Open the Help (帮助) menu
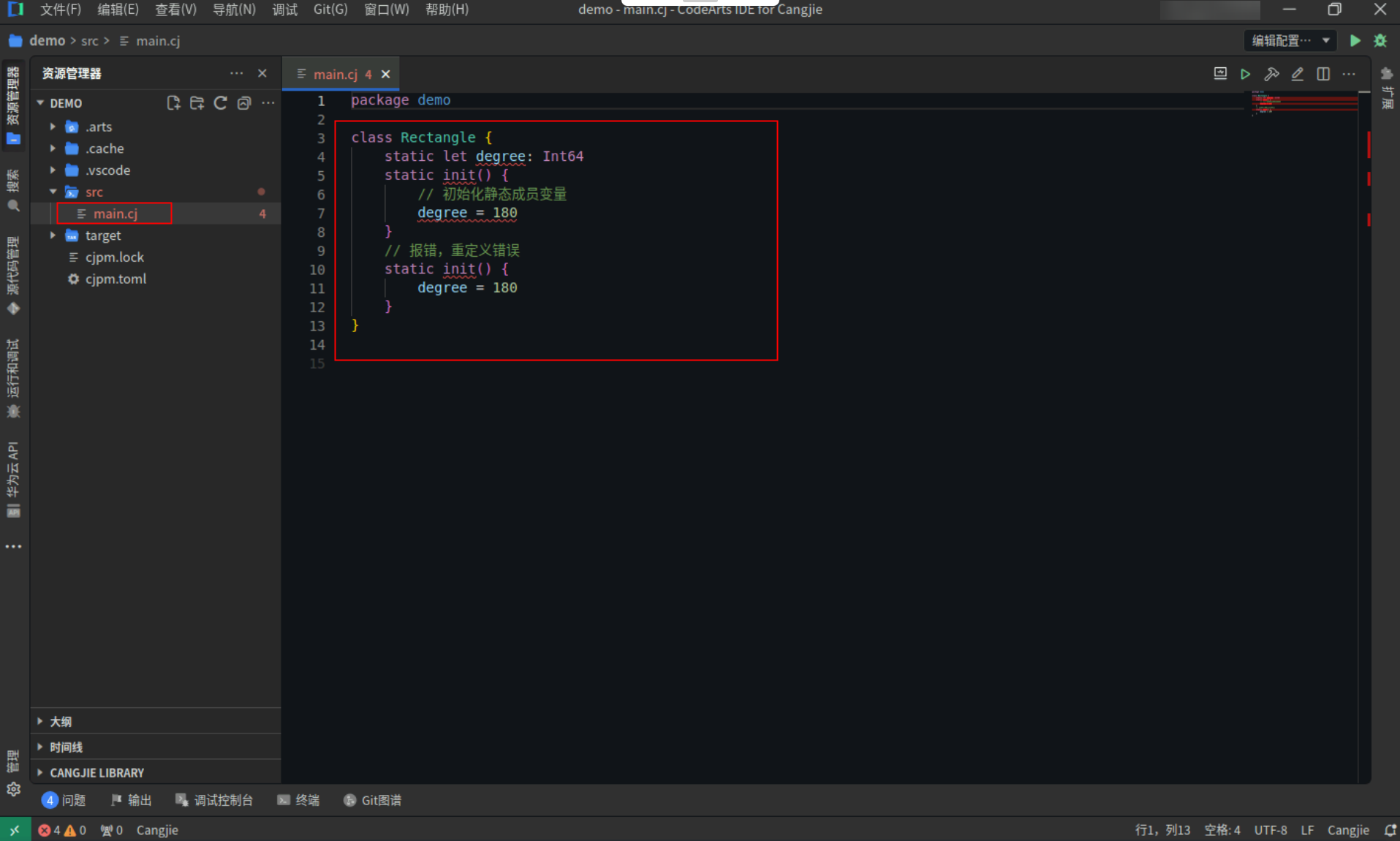 pos(447,10)
